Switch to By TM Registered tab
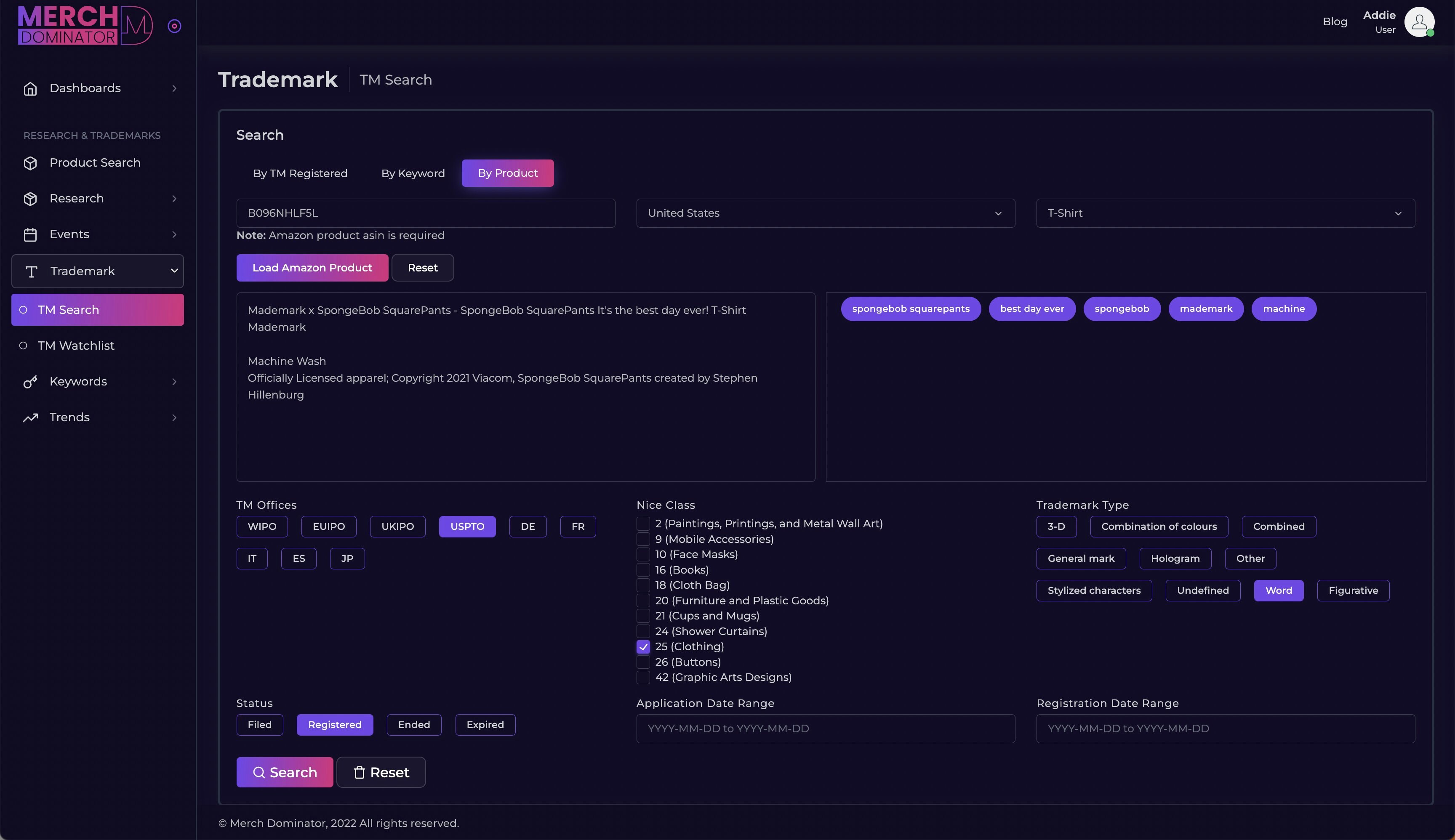The image size is (1455, 840). pos(300,173)
